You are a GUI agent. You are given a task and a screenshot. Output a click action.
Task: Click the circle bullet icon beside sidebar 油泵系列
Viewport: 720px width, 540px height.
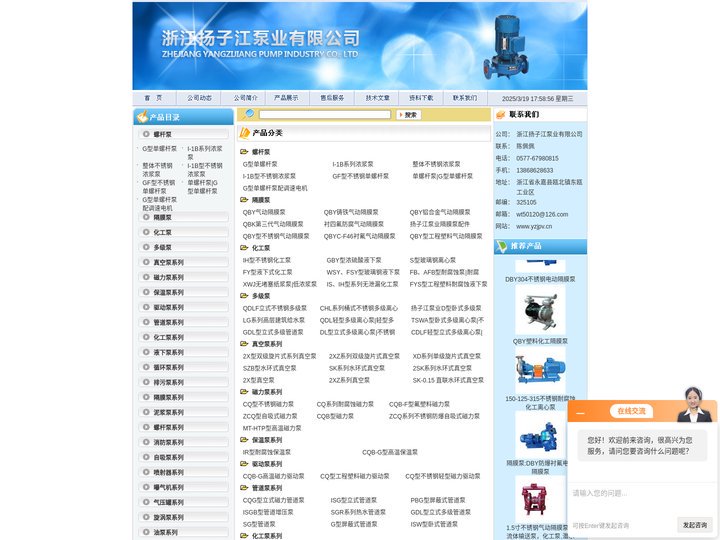(146, 532)
